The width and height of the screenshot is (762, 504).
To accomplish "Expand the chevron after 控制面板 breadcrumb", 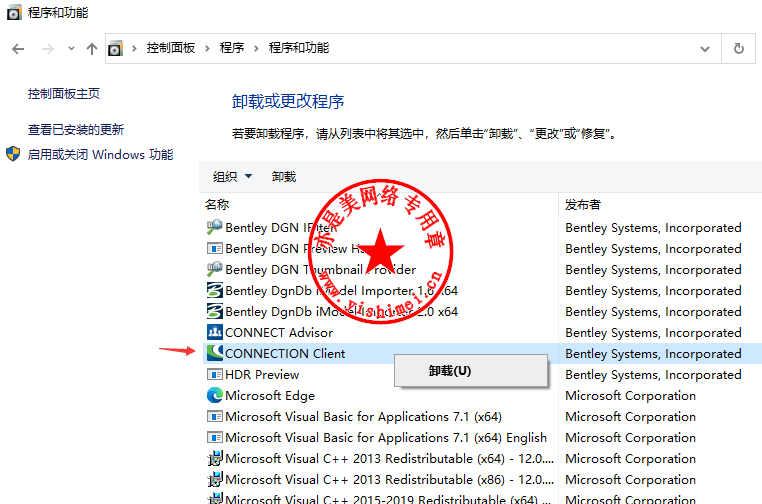I will pos(208,48).
